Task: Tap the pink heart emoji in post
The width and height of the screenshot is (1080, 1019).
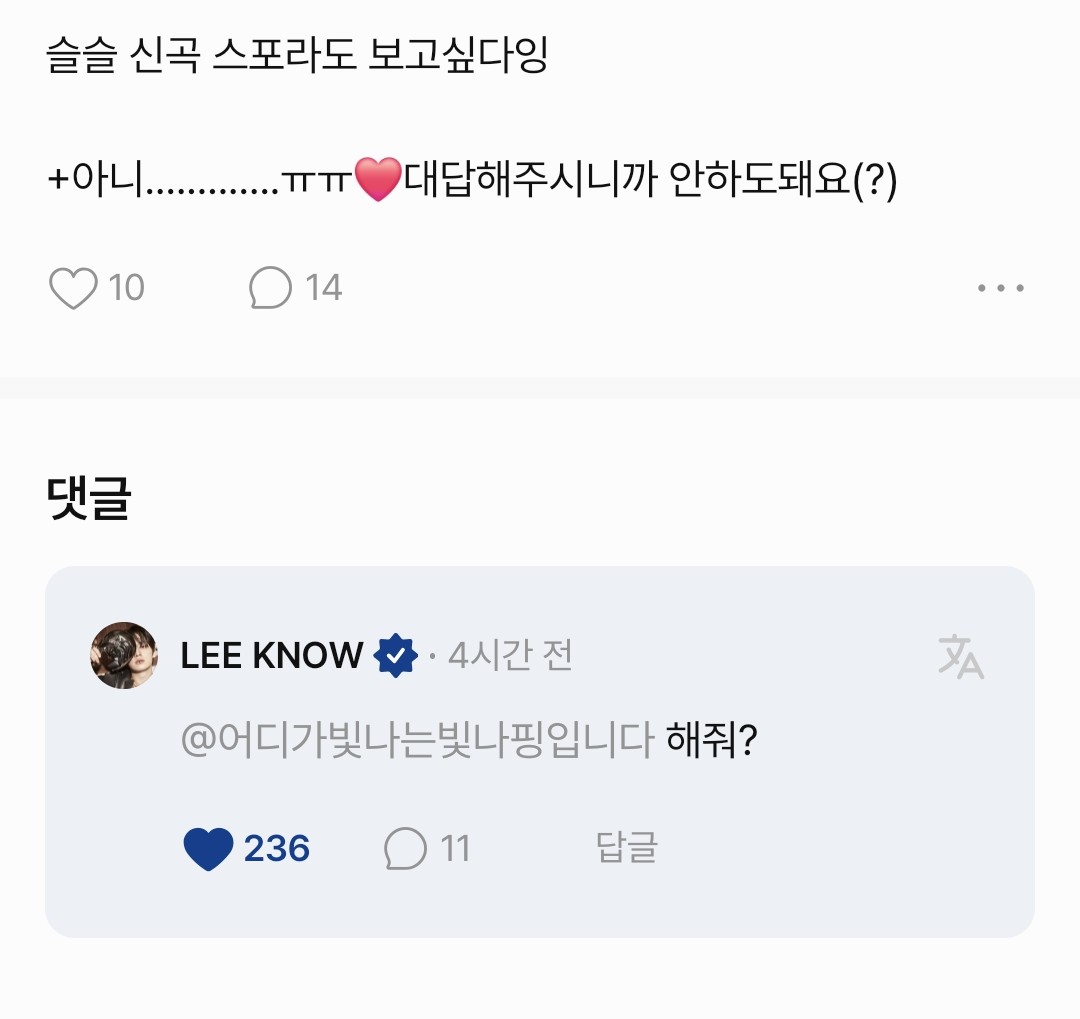Action: 377,181
